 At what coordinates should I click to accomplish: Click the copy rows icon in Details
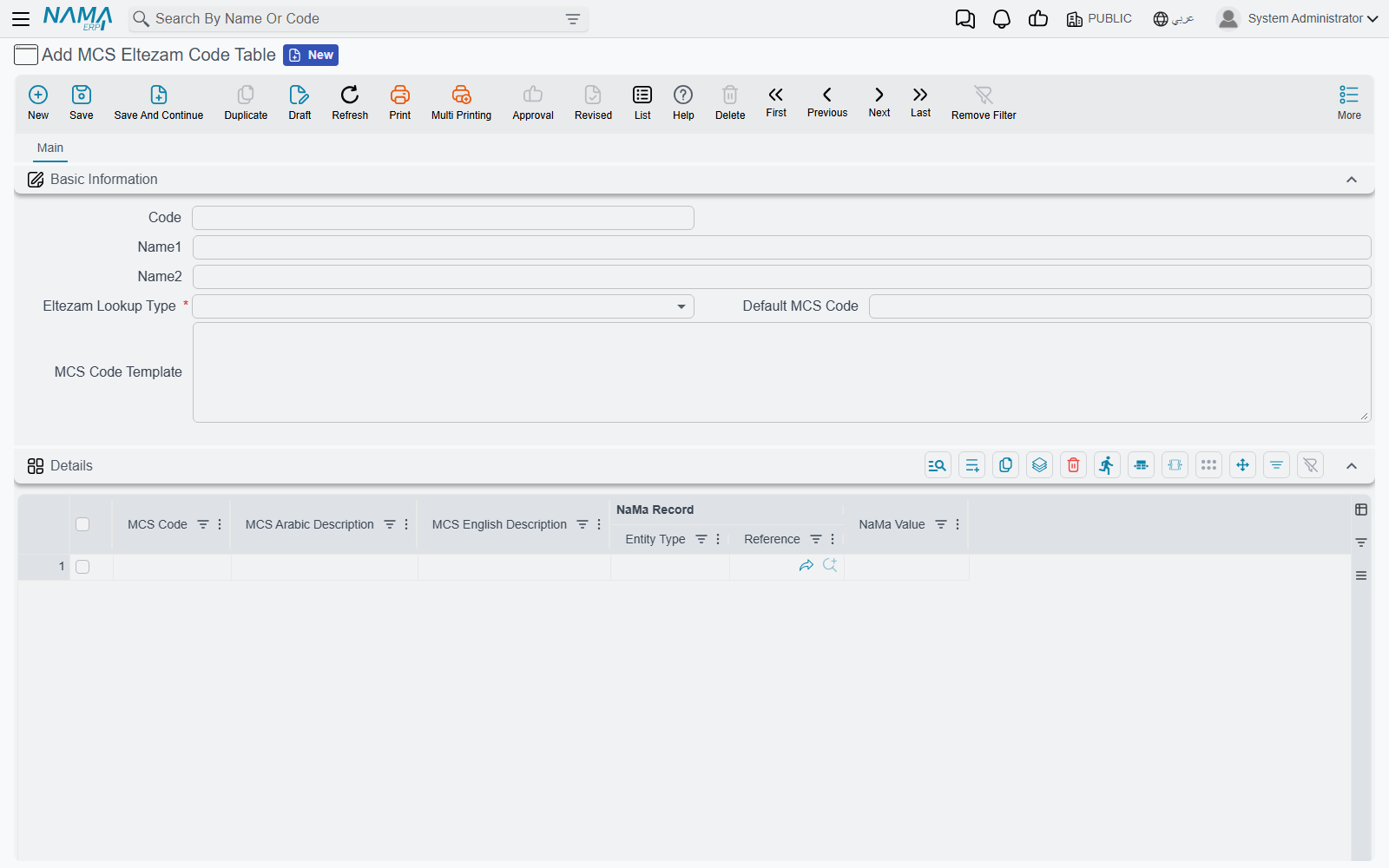(x=1006, y=465)
